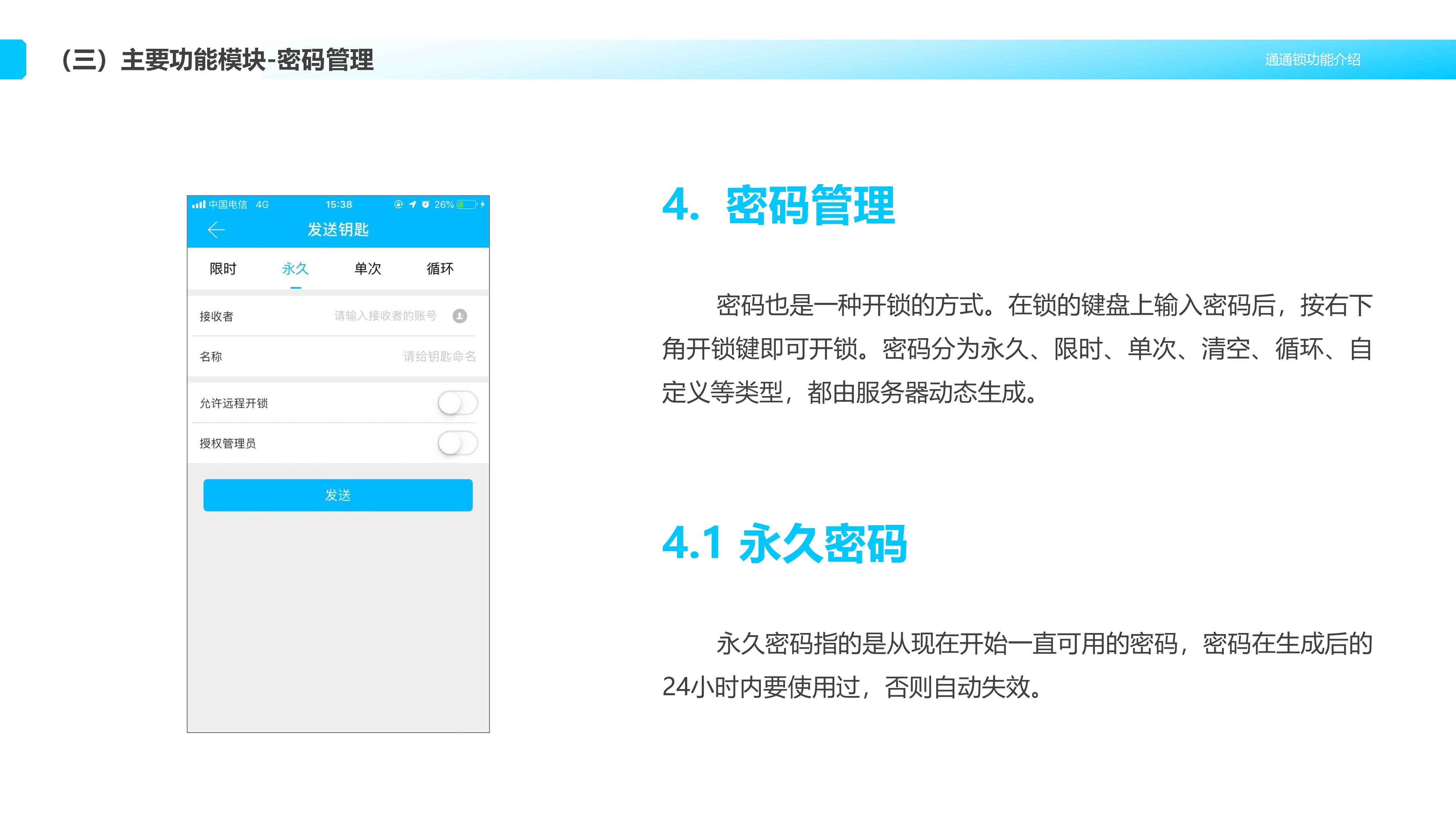1456x819 pixels.
Task: Enable the 允许远程开锁 switch
Action: pos(457,403)
